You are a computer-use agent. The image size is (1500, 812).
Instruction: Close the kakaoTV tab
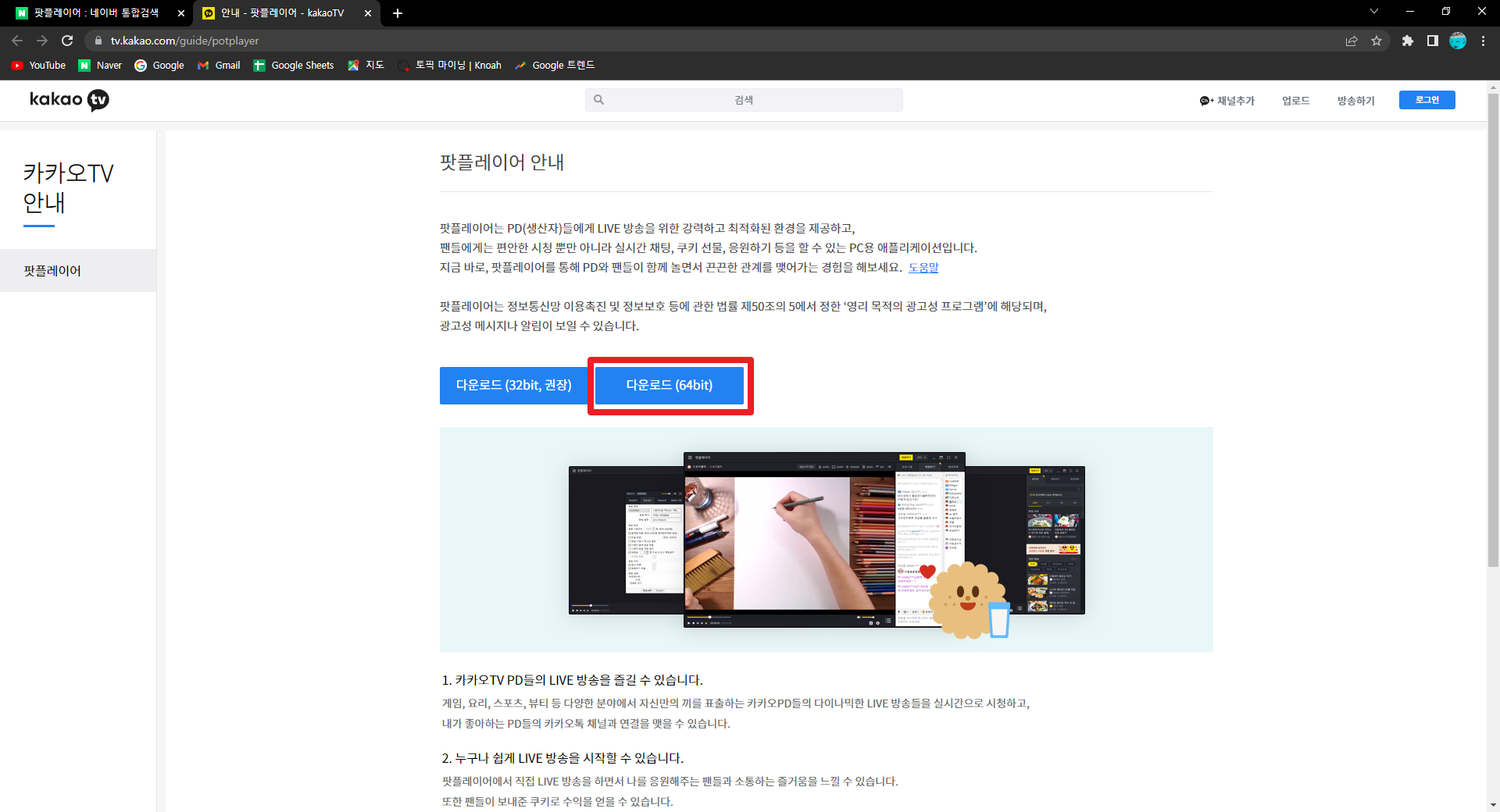click(368, 13)
